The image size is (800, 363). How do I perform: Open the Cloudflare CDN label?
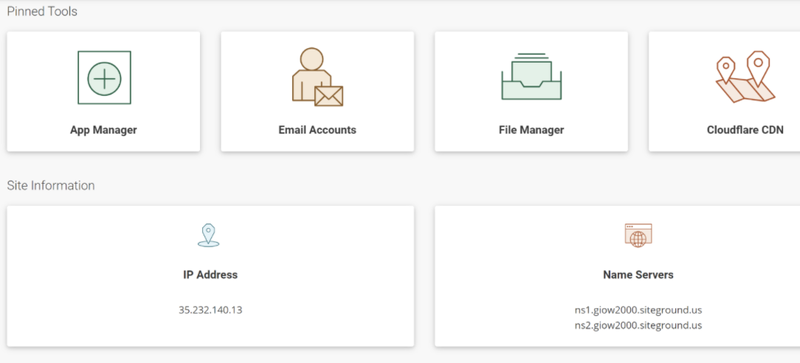pyautogui.click(x=745, y=130)
